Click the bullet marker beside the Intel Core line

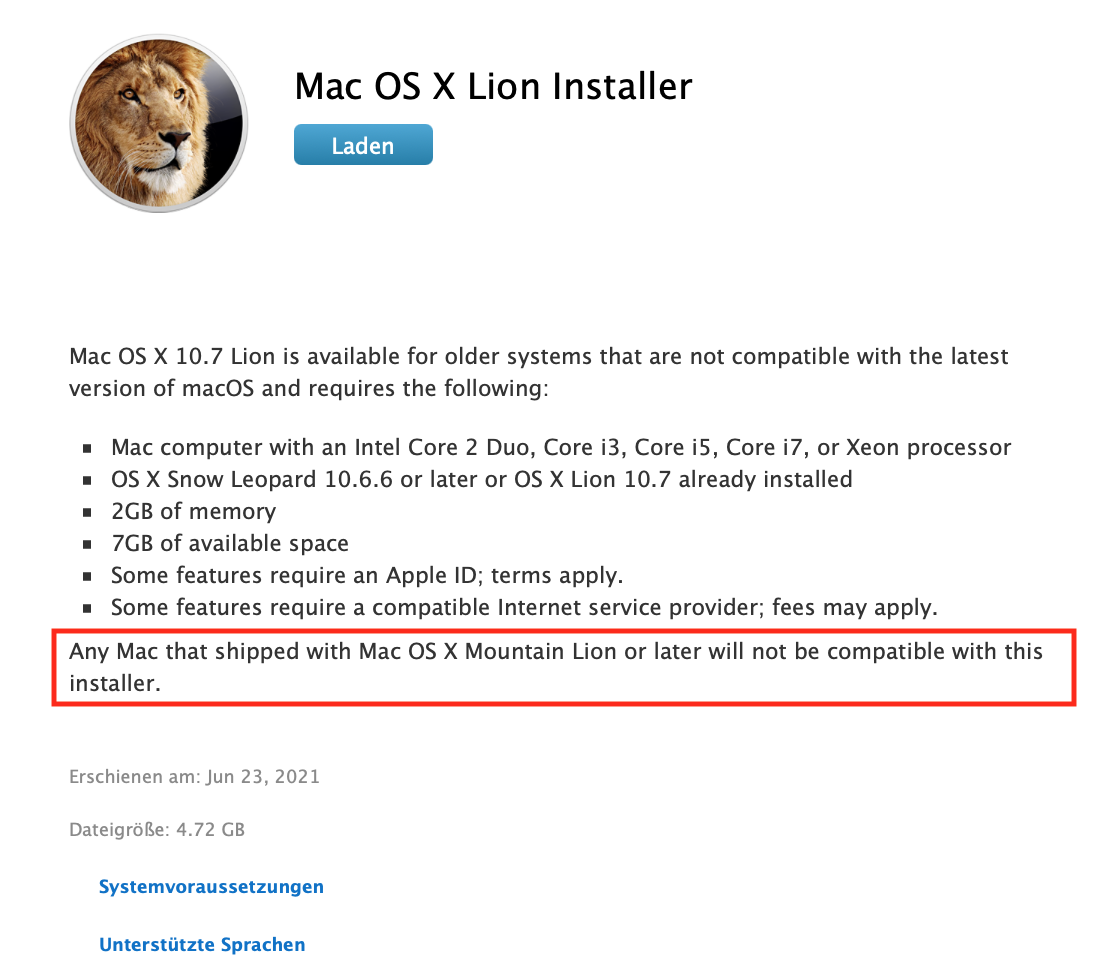[x=87, y=448]
